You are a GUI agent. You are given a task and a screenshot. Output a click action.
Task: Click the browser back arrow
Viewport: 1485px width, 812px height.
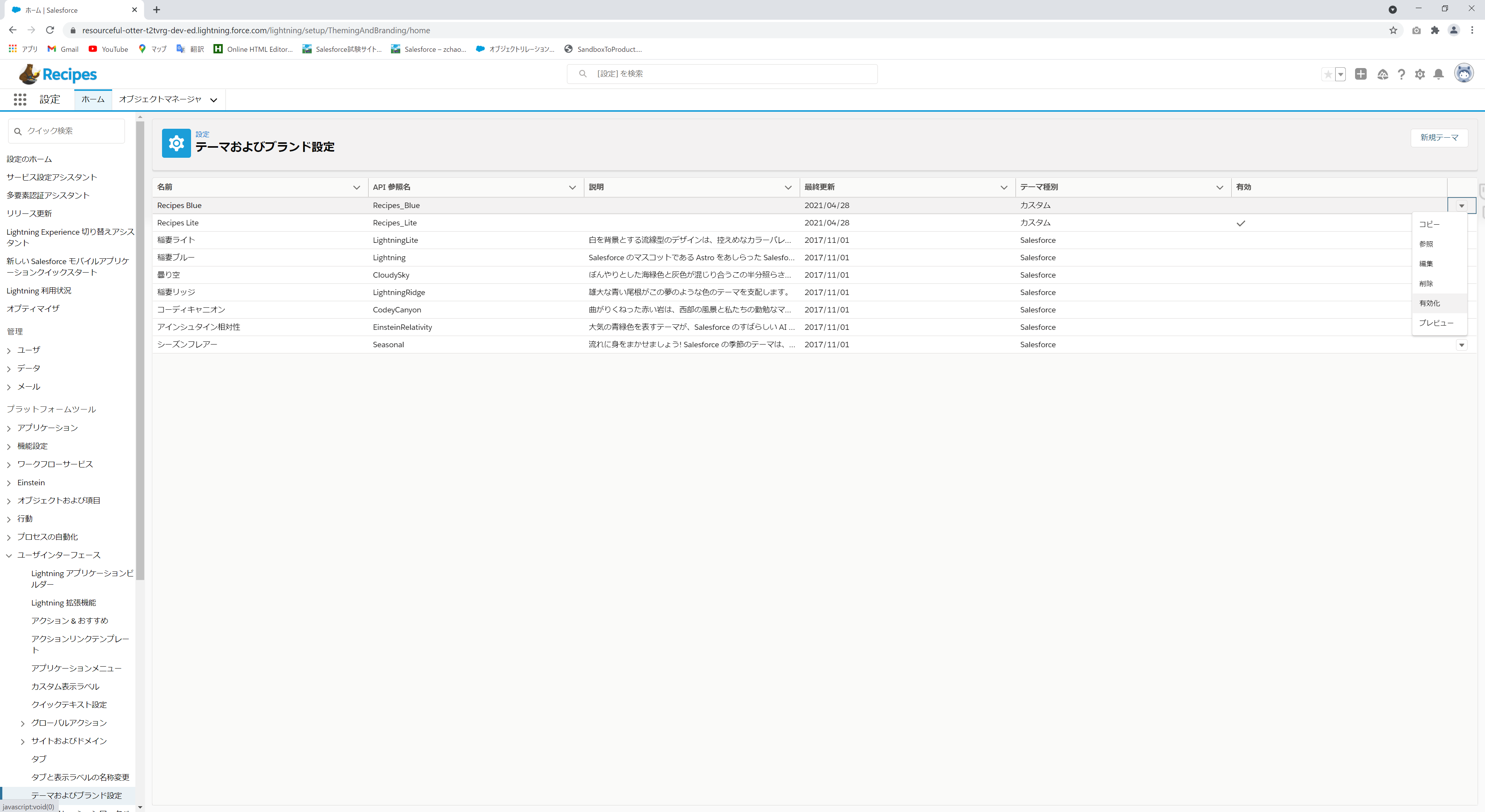click(x=13, y=30)
